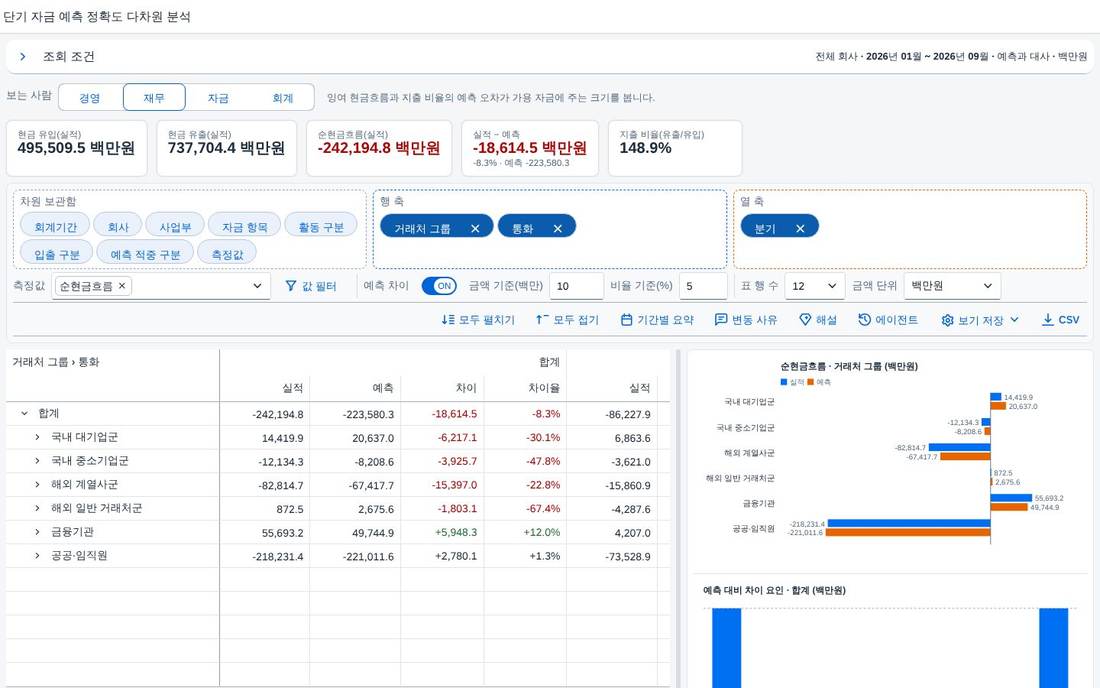1100x688 pixels.
Task: Remove 분기 from column axis
Action: [x=800, y=229]
